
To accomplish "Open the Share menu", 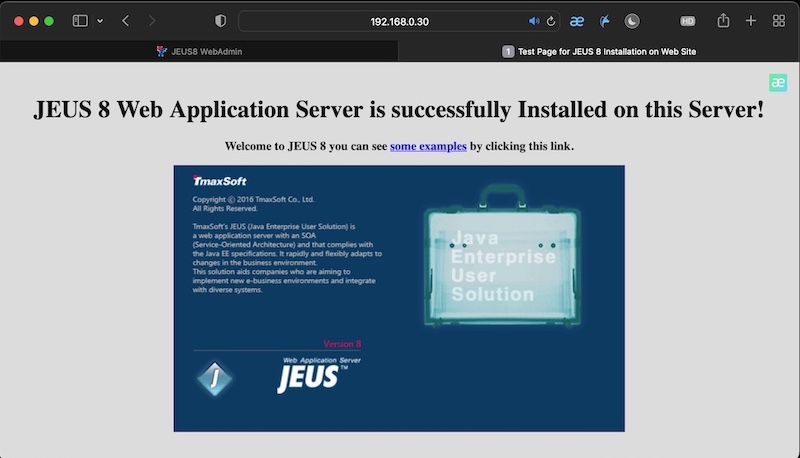I will [x=723, y=21].
